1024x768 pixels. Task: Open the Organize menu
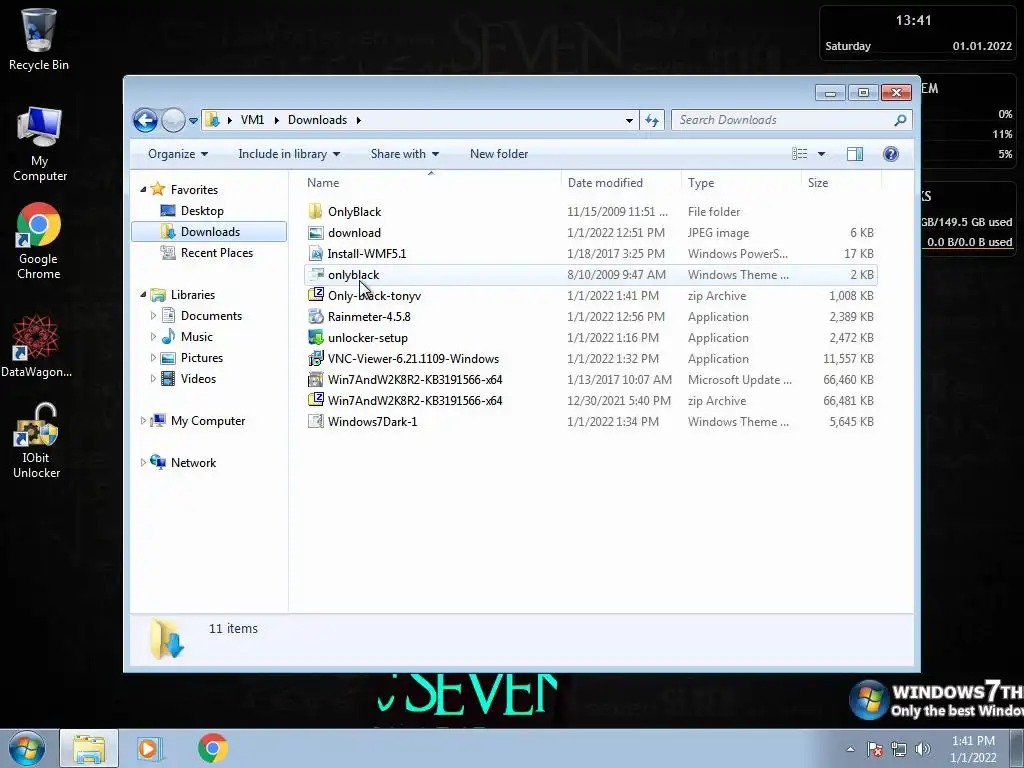(x=178, y=154)
